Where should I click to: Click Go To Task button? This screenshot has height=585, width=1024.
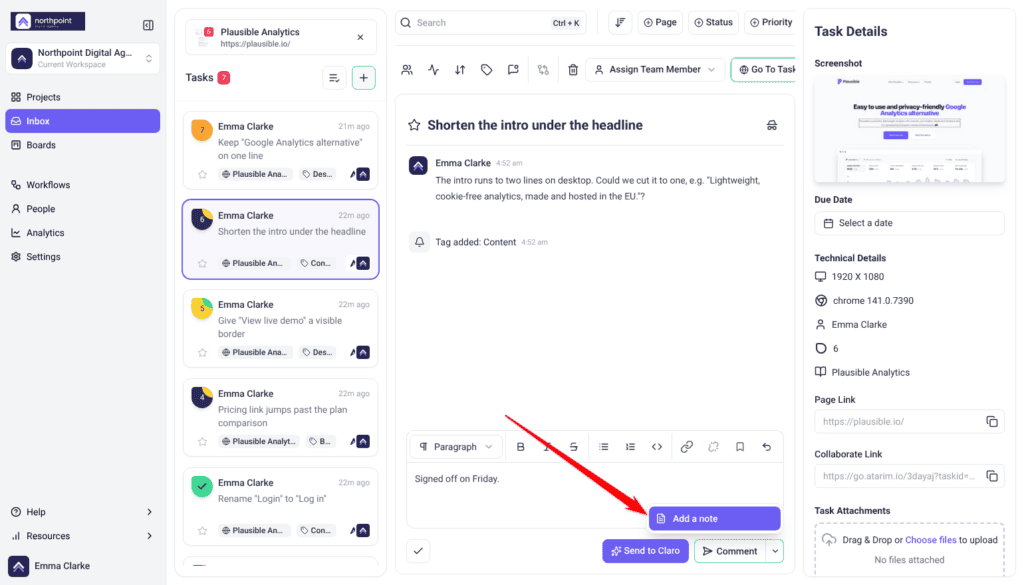(x=763, y=69)
